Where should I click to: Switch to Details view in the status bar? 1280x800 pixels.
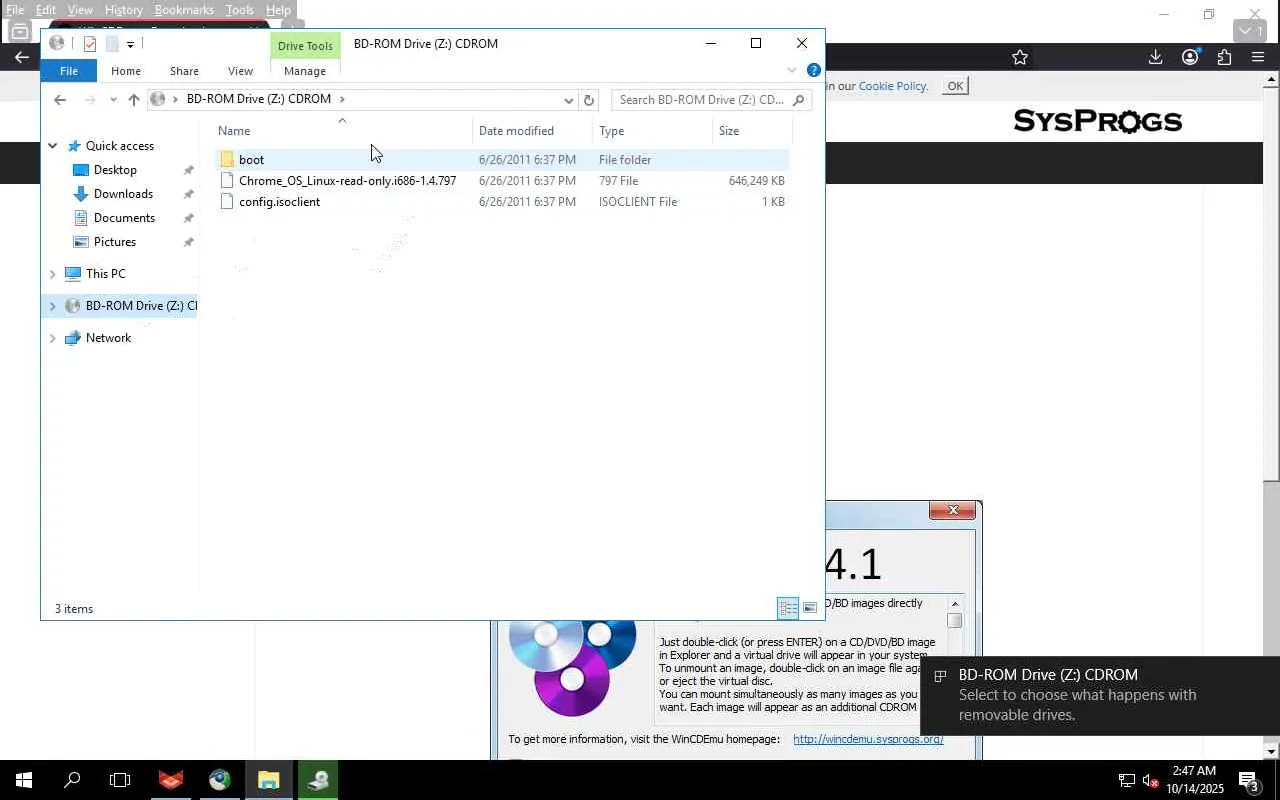(x=788, y=608)
